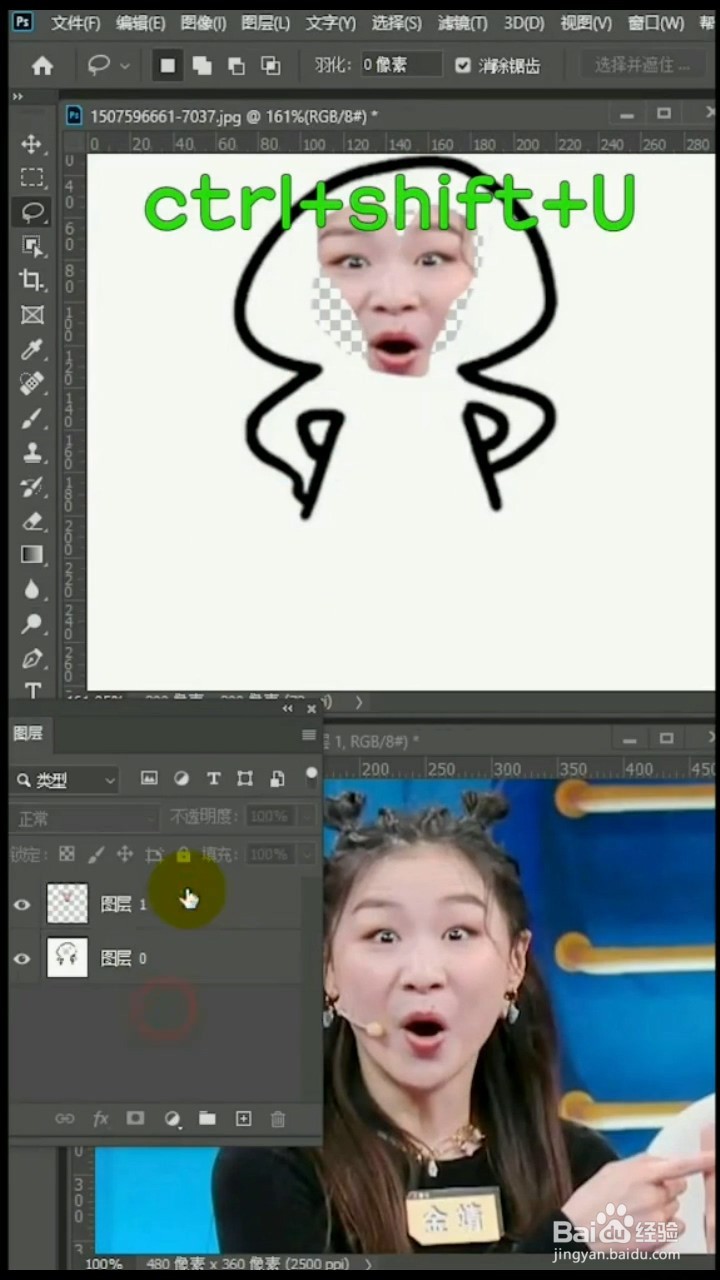Select the Pen tool
720x1280 pixels.
click(32, 658)
